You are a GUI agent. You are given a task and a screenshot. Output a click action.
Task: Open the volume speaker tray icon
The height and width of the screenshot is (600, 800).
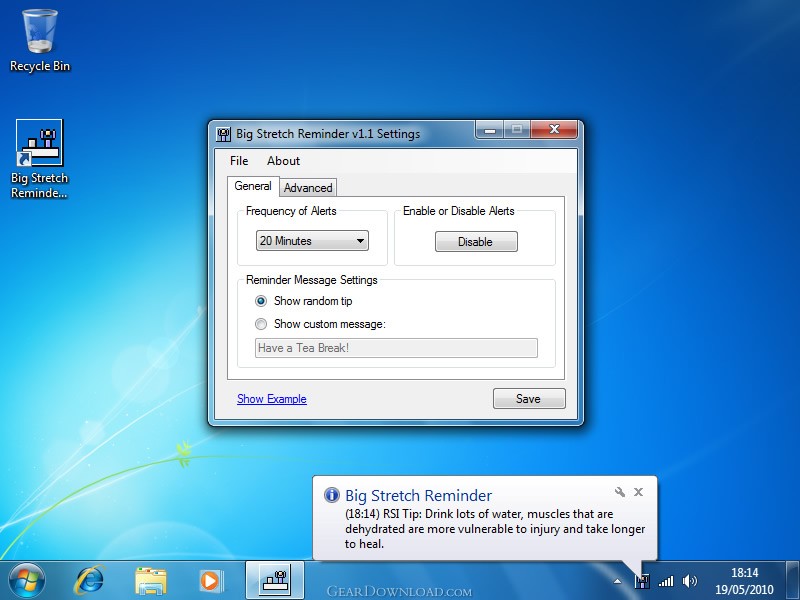[689, 581]
